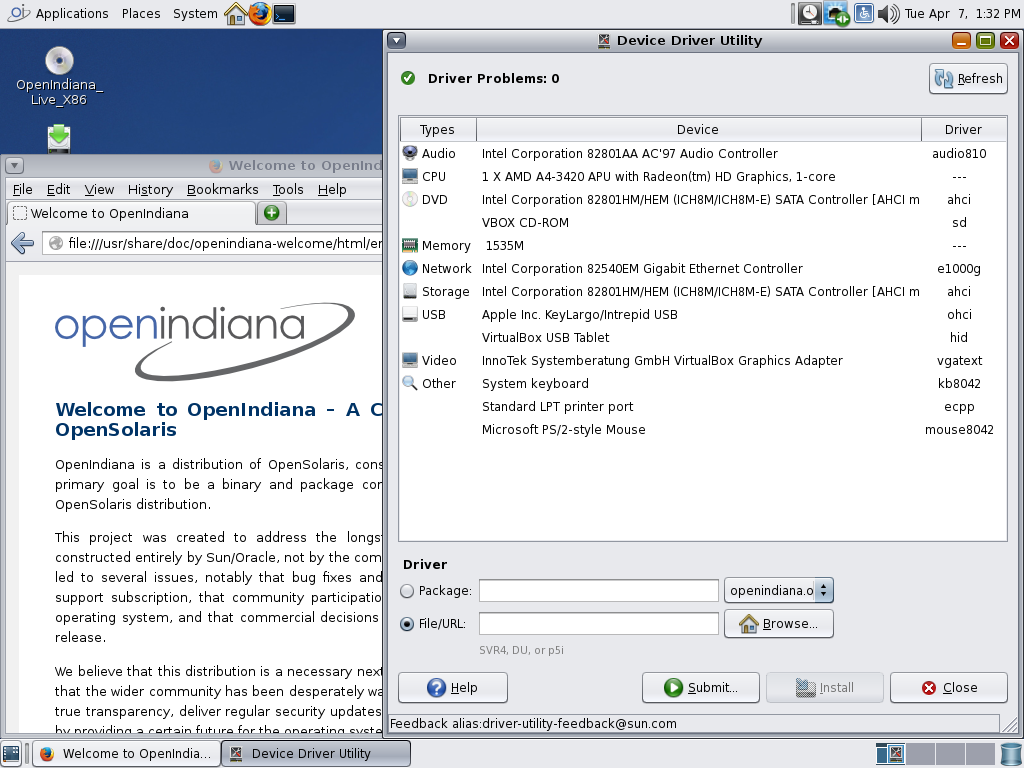Open Firefox History menu

click(150, 189)
